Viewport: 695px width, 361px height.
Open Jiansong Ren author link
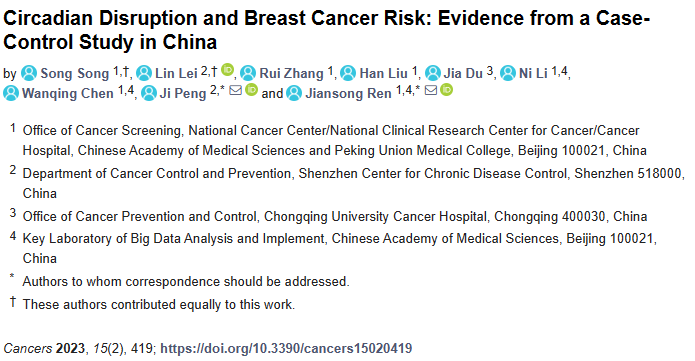click(348, 94)
